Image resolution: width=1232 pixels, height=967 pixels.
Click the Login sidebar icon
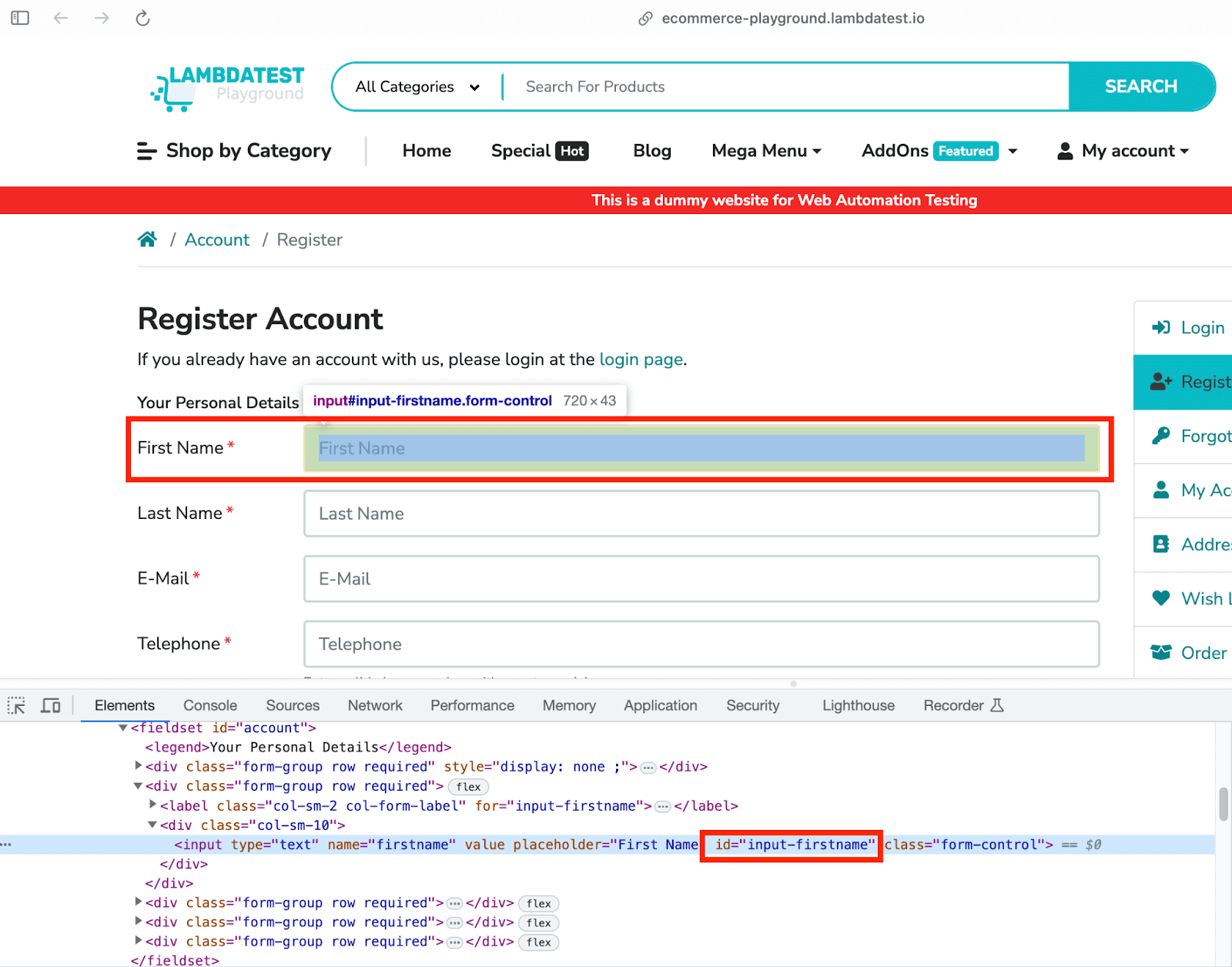tap(1161, 327)
